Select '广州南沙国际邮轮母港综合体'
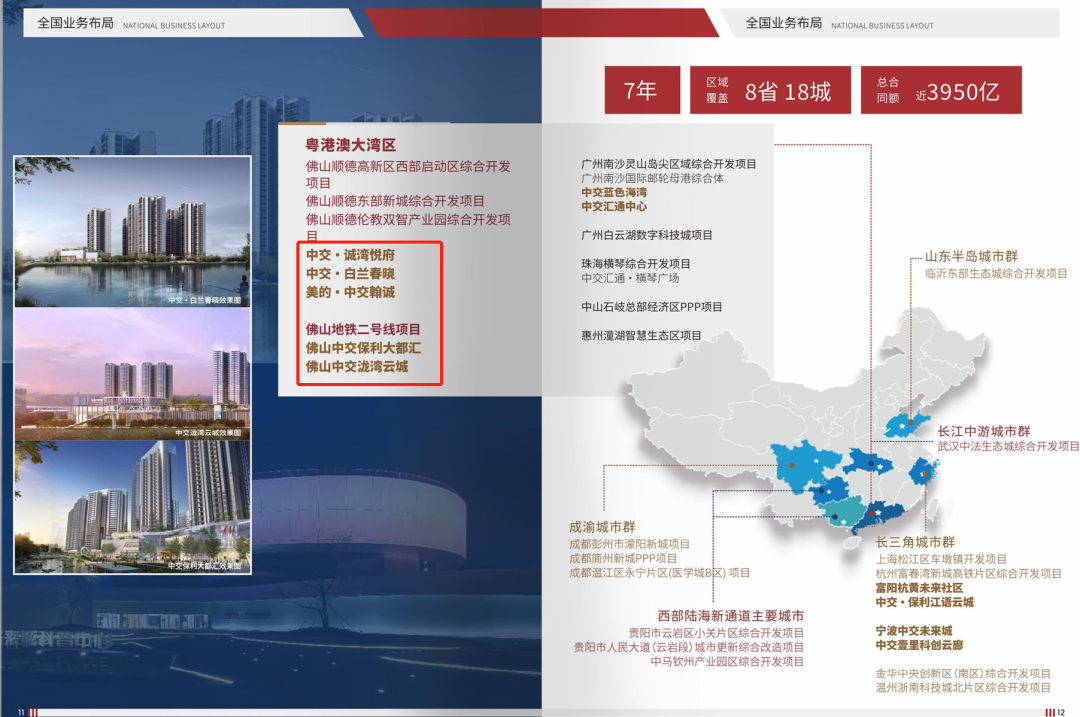 [652, 178]
